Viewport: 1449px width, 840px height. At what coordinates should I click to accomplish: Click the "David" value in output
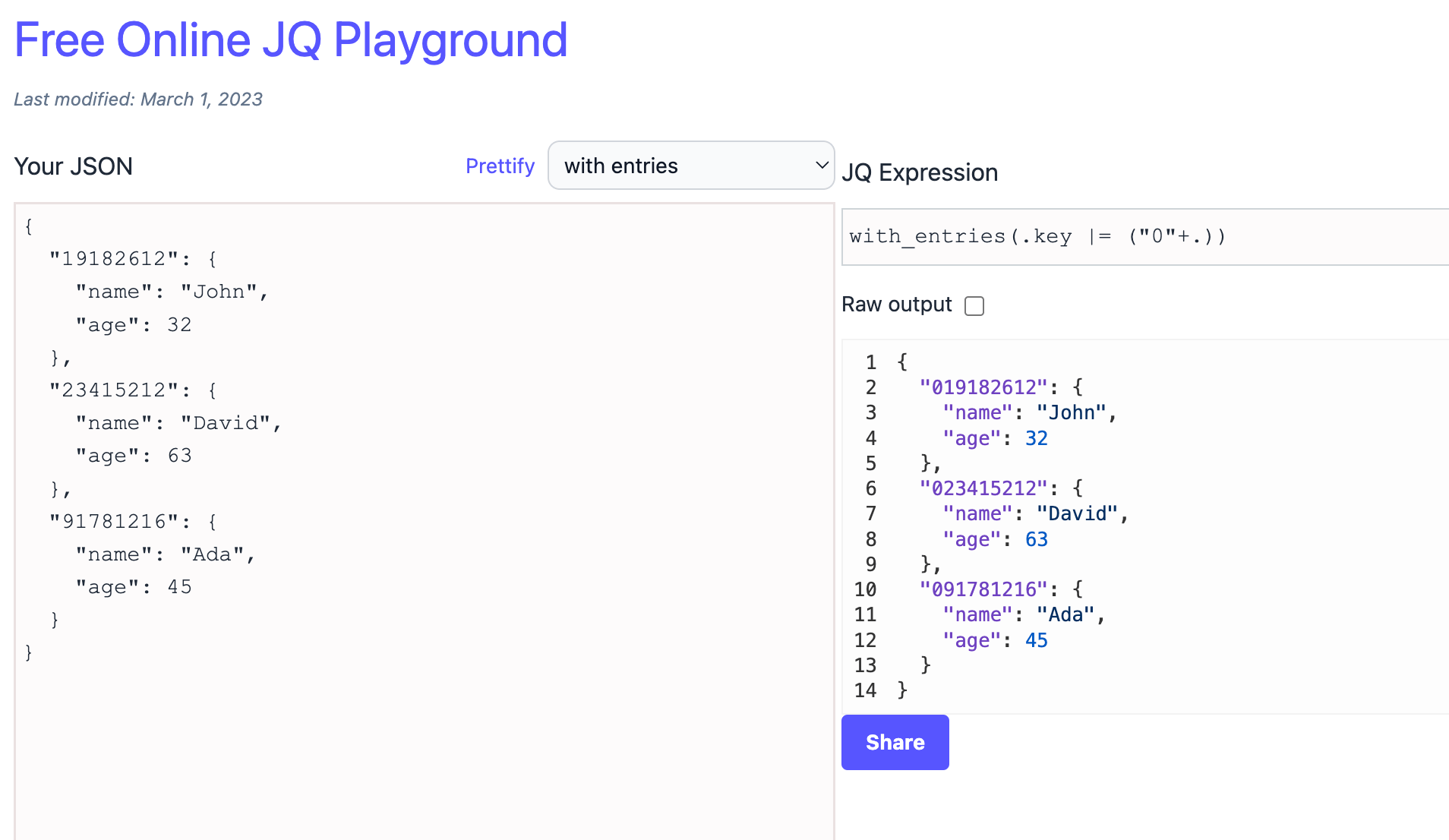click(x=1078, y=513)
